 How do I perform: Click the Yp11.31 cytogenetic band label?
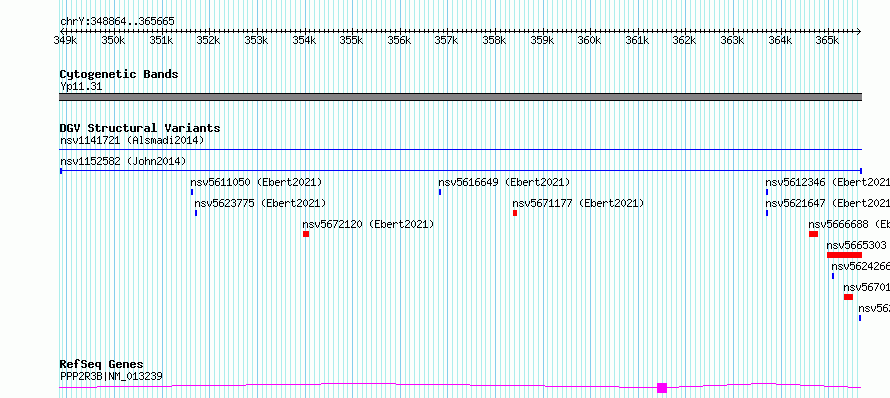click(81, 86)
